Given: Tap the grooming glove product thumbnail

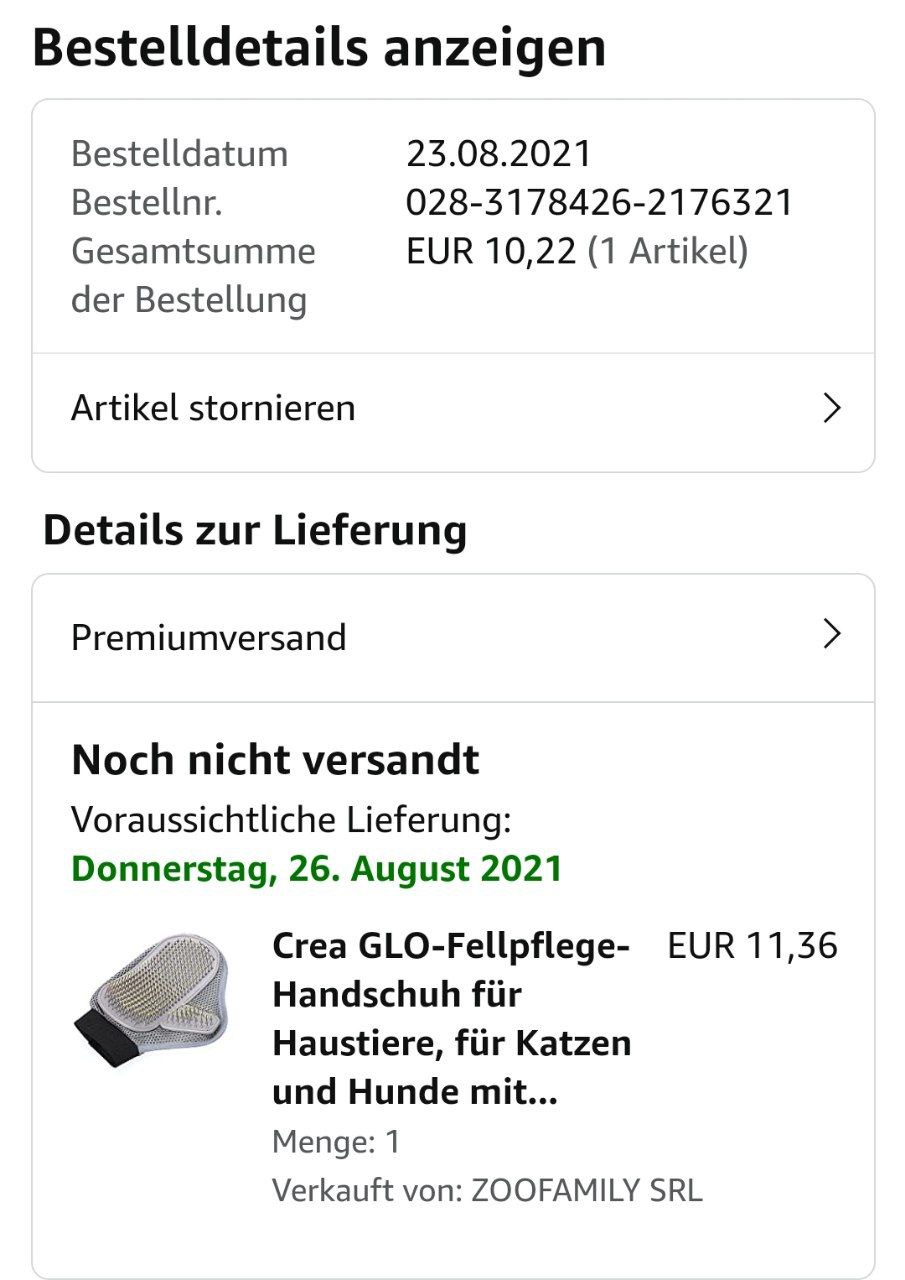Looking at the screenshot, I should pos(153,1001).
